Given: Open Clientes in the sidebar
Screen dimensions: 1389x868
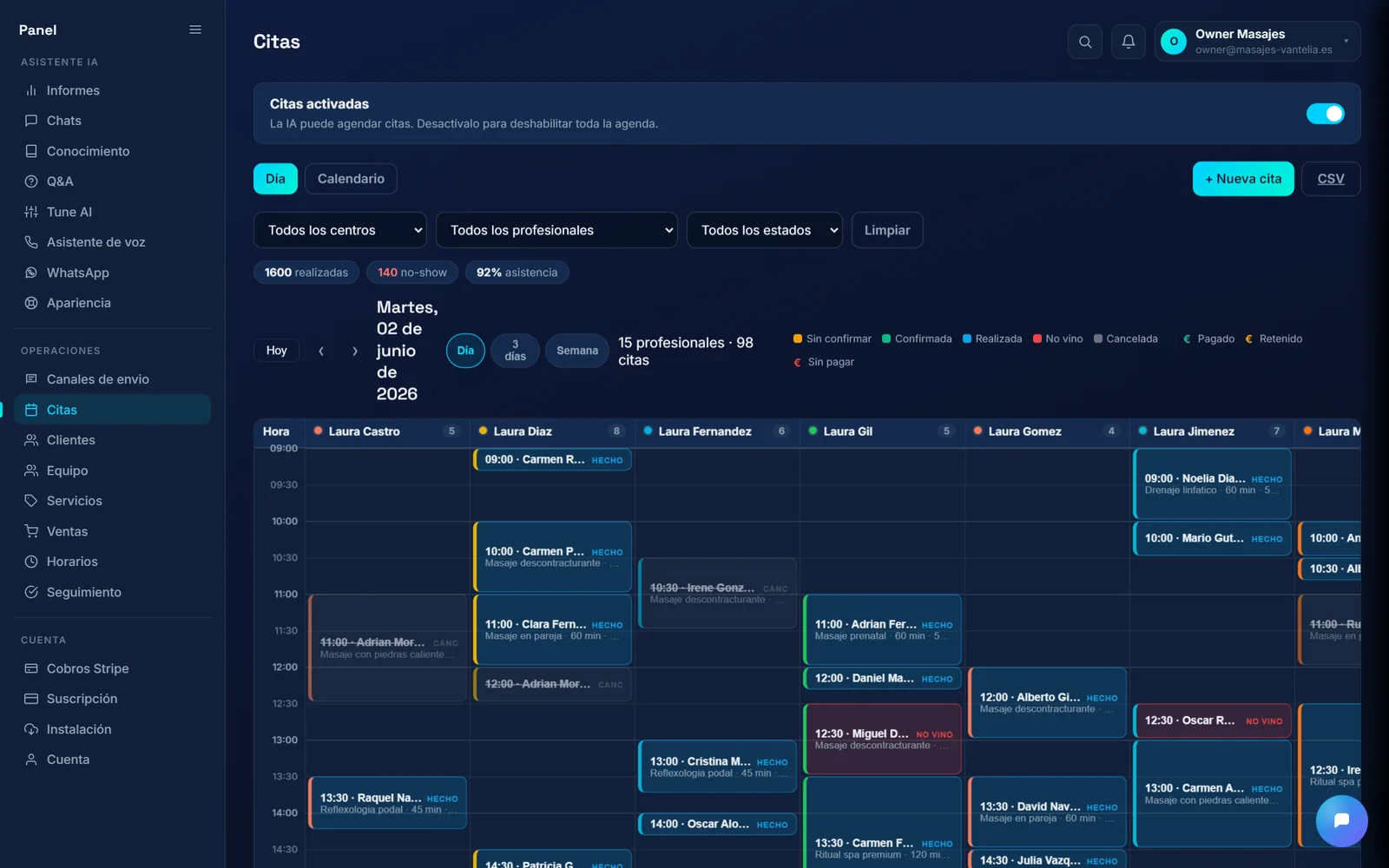Looking at the screenshot, I should 113,440.
